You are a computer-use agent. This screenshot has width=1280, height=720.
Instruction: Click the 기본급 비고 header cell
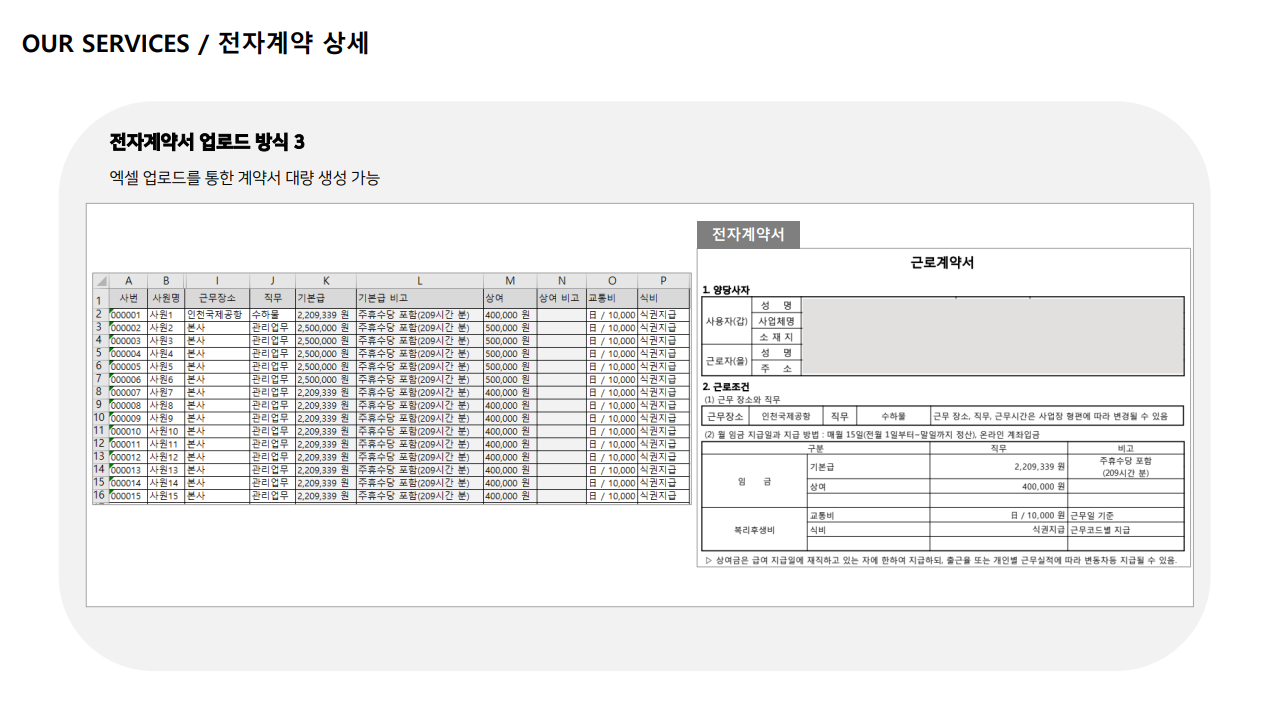pos(419,298)
